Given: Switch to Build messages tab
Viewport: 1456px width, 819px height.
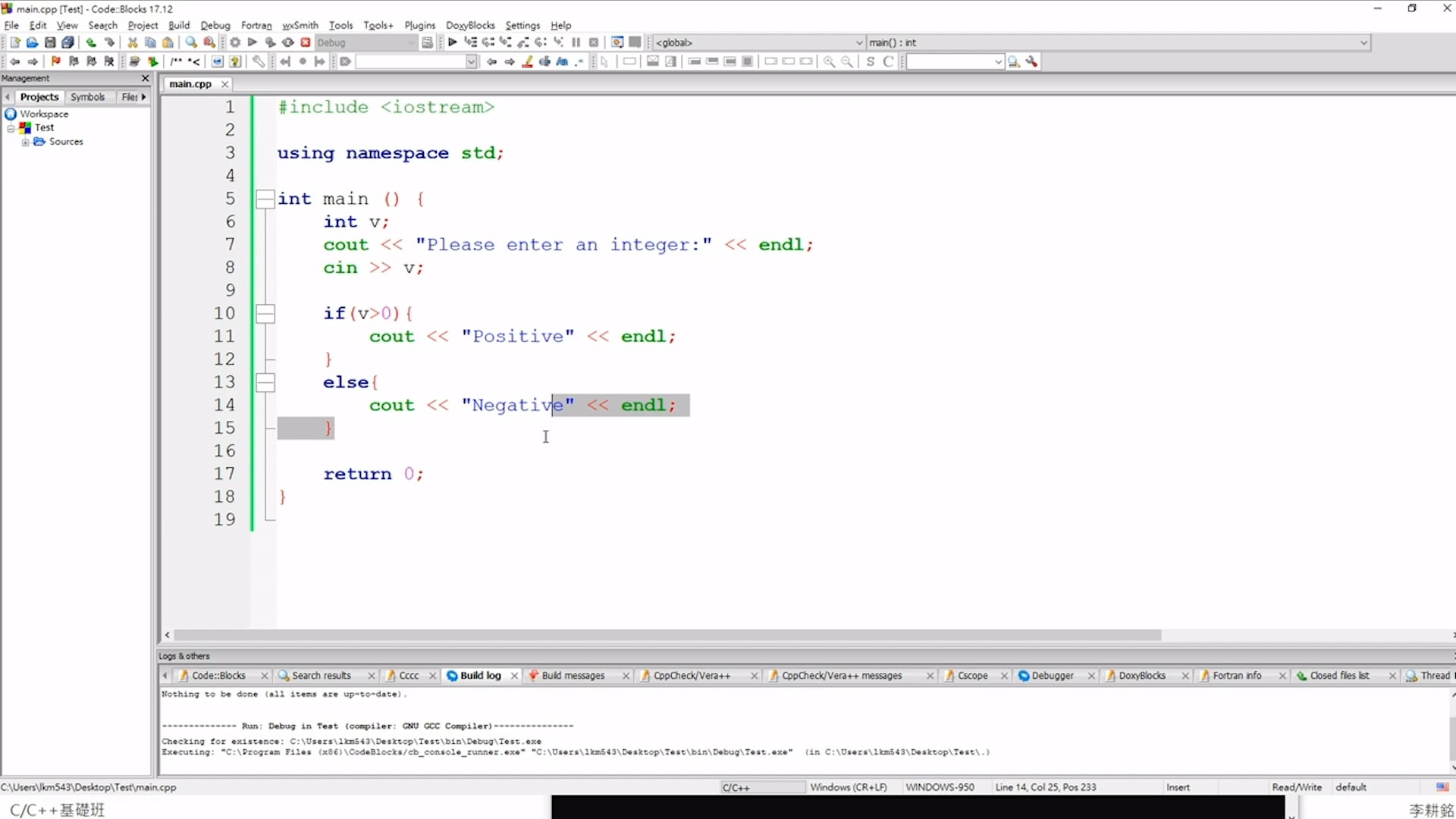Looking at the screenshot, I should point(573,676).
